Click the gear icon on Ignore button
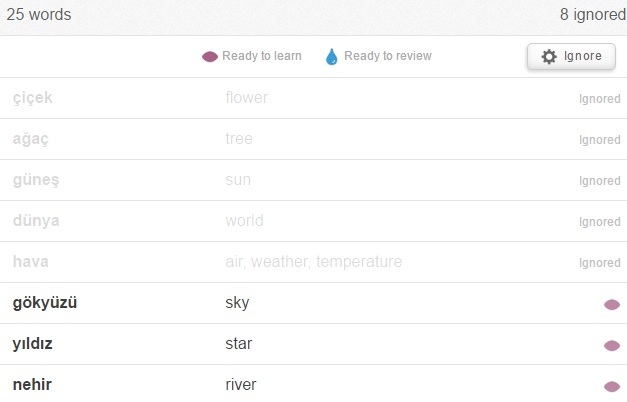Viewport: 627px width, 402px height. [549, 56]
